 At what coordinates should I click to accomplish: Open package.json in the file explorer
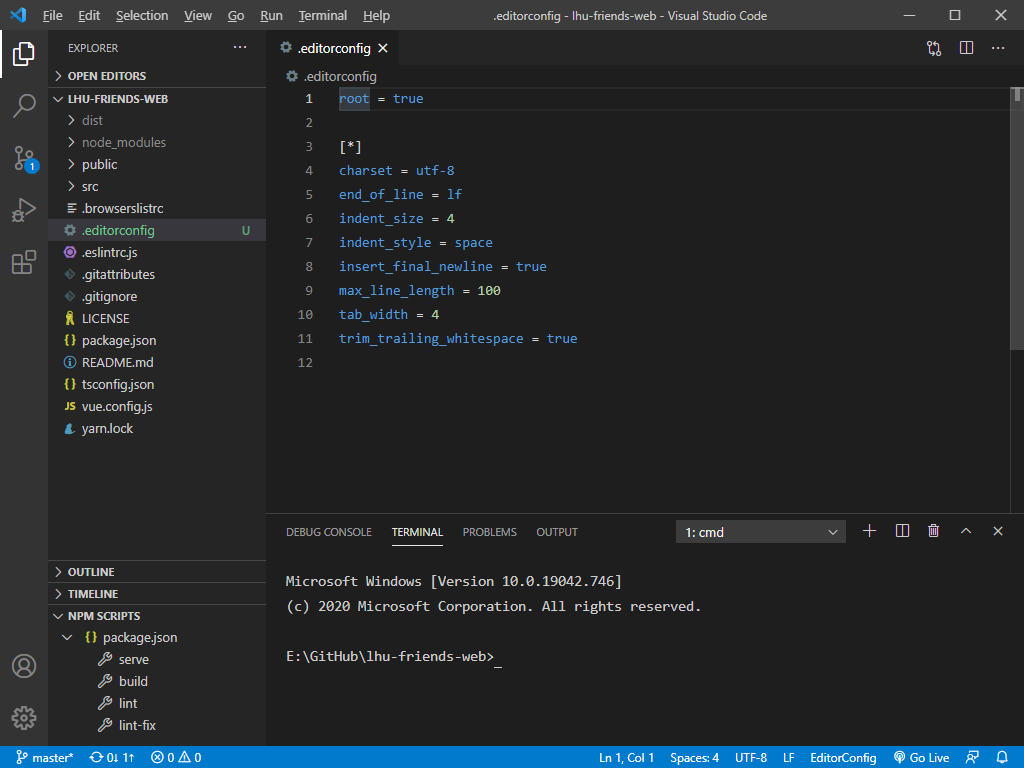pos(118,340)
